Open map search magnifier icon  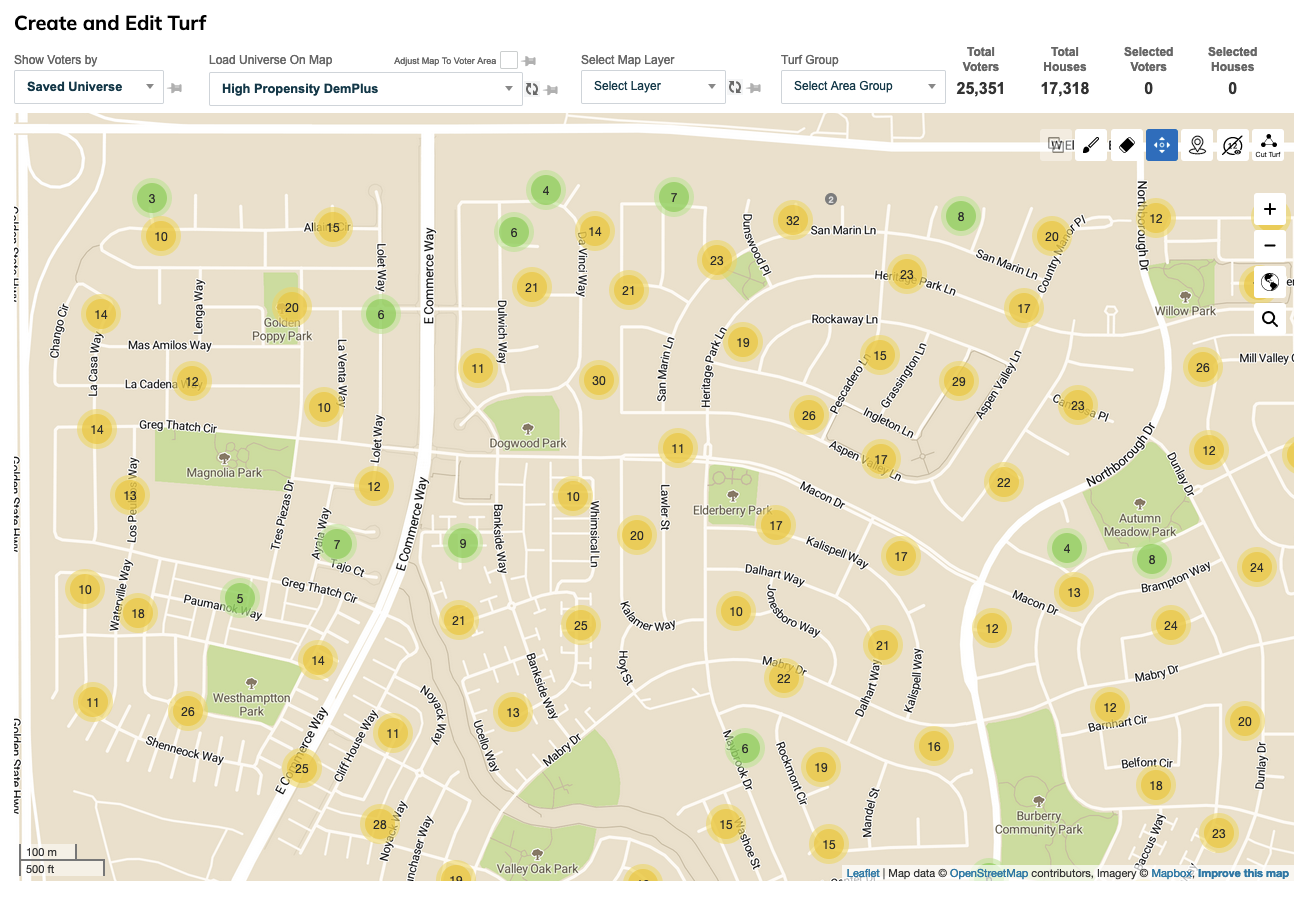tap(1270, 319)
